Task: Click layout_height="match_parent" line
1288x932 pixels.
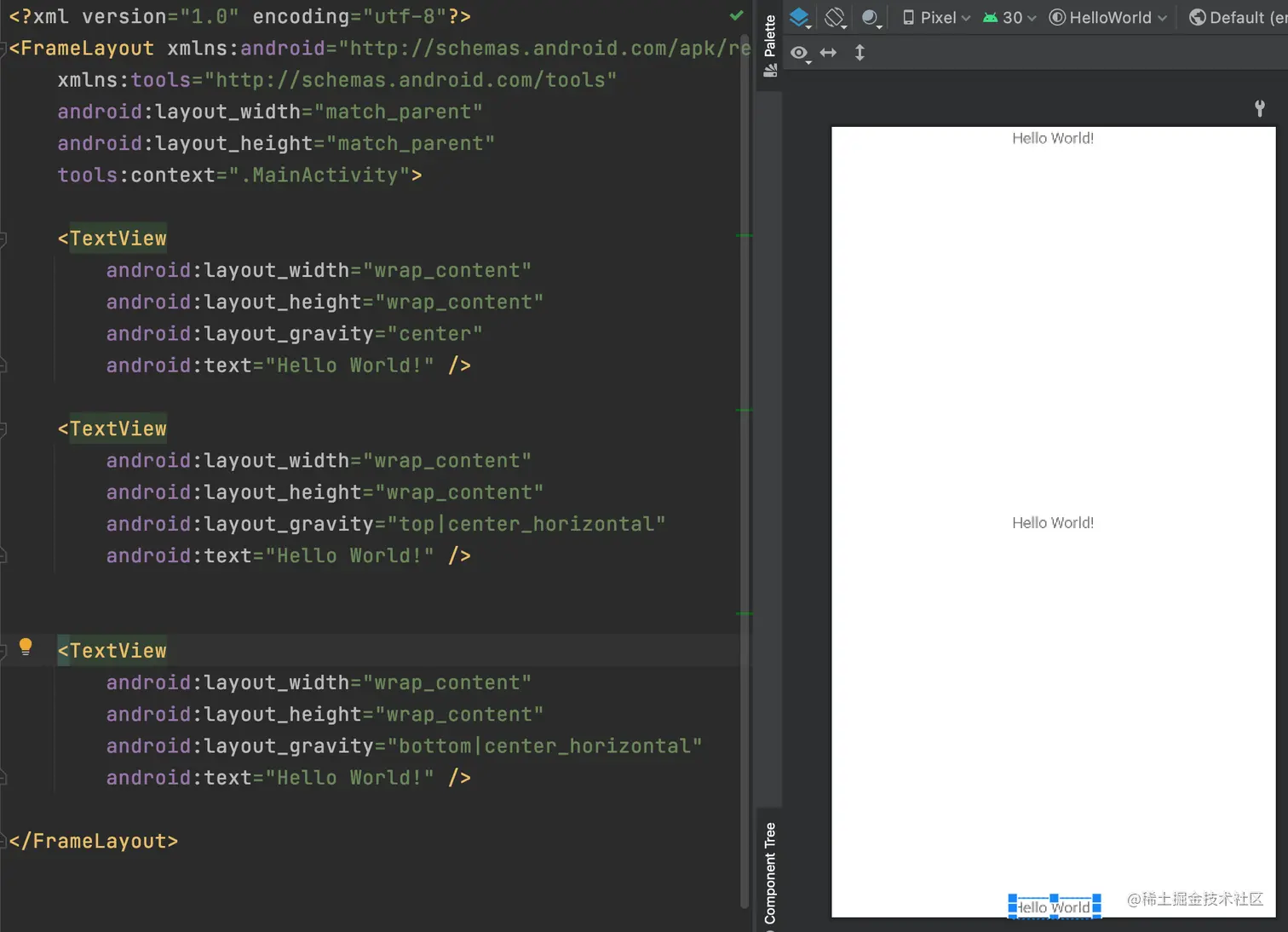Action: tap(276, 143)
